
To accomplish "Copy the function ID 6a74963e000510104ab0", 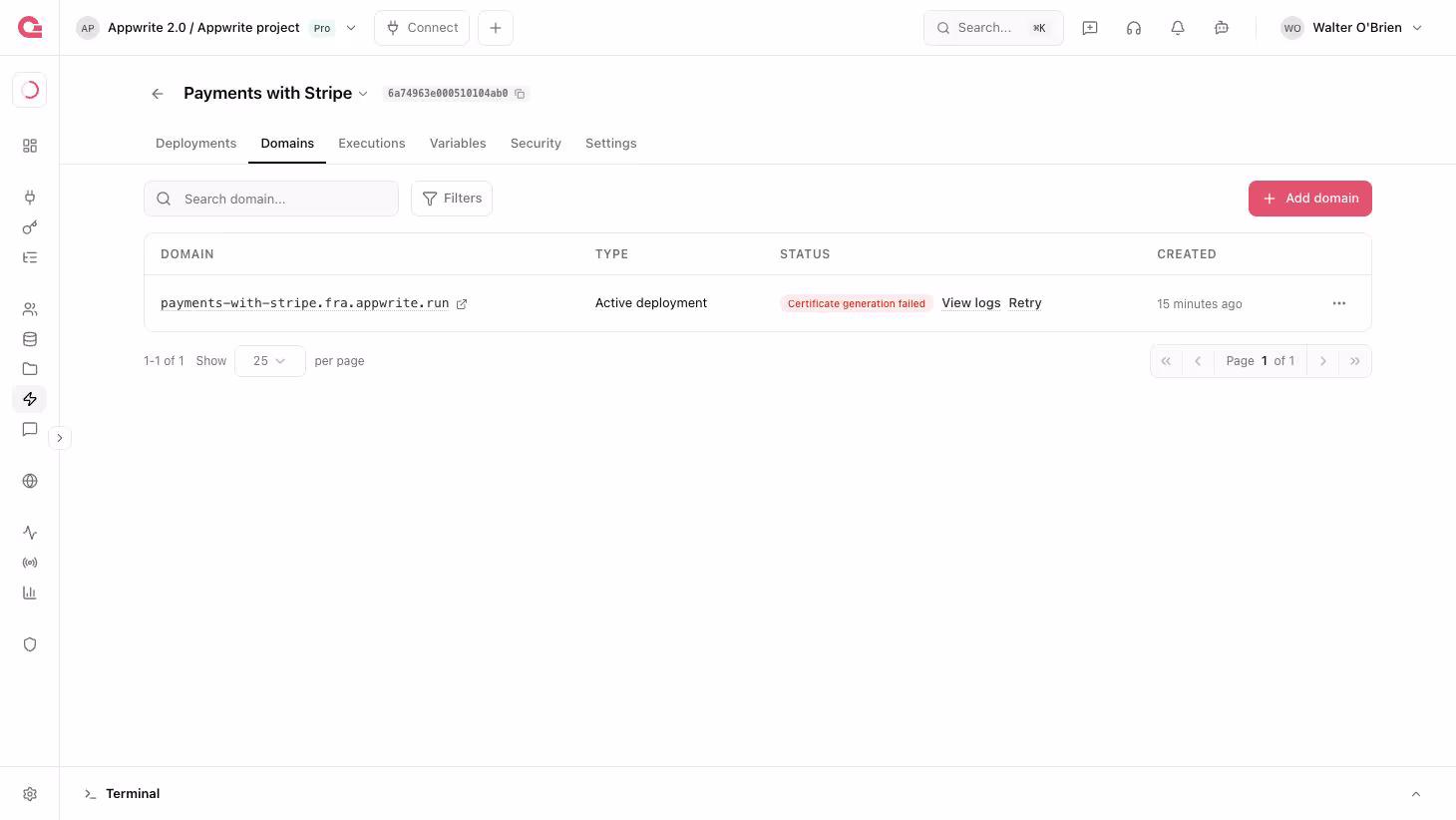I will [520, 94].
